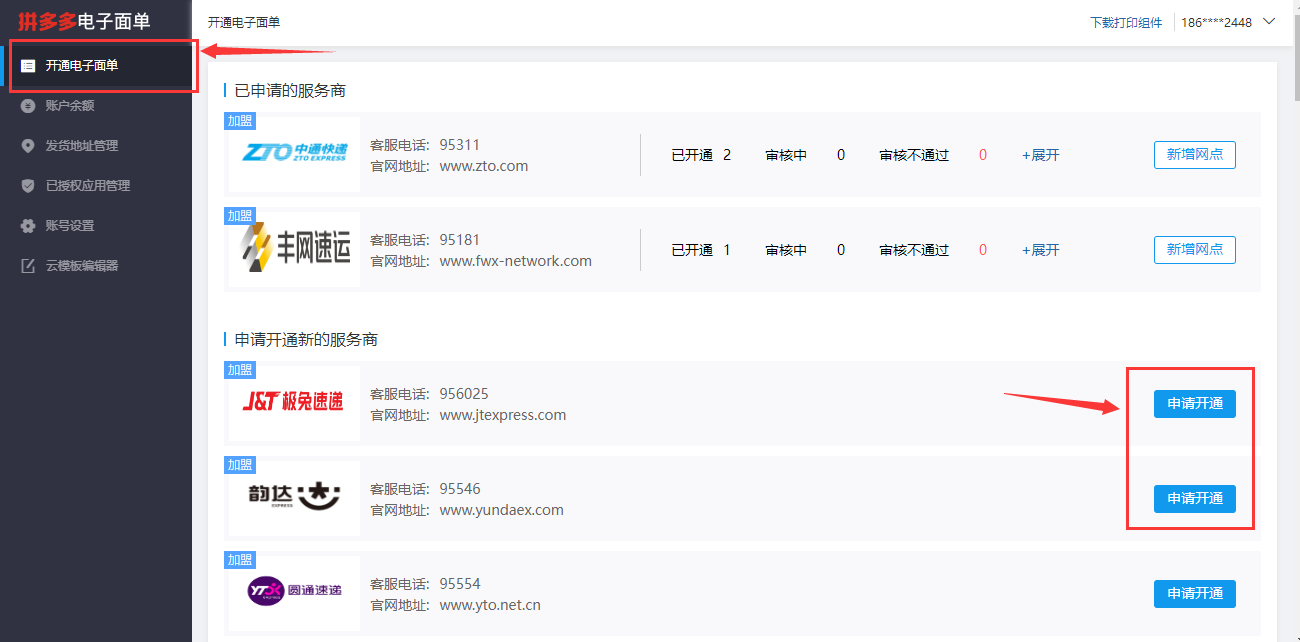The width and height of the screenshot is (1300, 642).
Task: Click 申请开通 for 韵达
Action: click(1195, 499)
